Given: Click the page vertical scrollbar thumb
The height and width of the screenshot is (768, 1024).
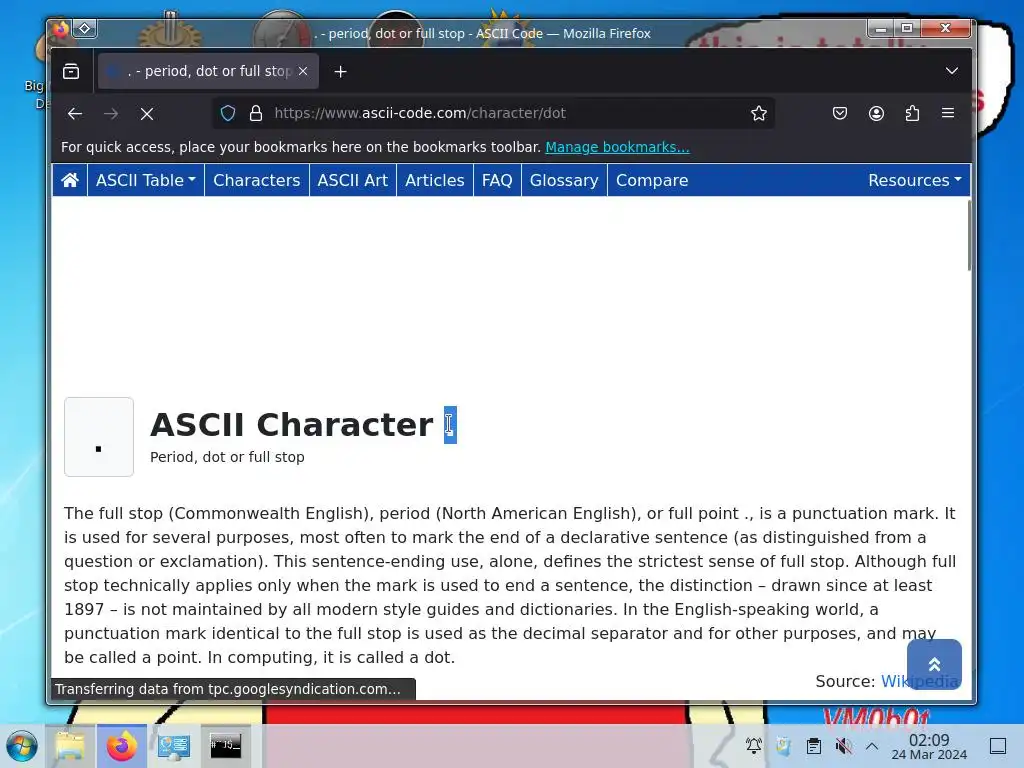Looking at the screenshot, I should pos(969,235).
